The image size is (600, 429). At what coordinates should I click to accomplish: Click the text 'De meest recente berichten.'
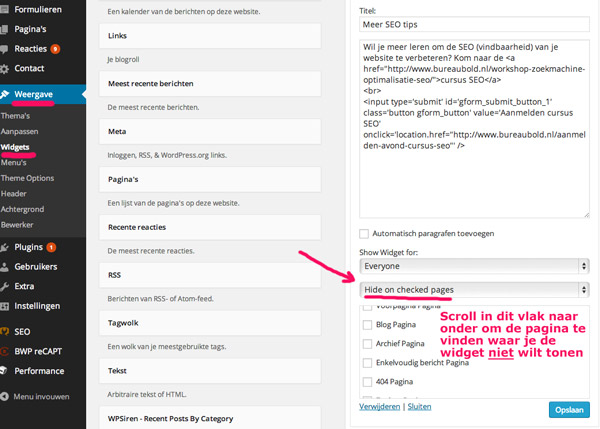click(x=153, y=108)
